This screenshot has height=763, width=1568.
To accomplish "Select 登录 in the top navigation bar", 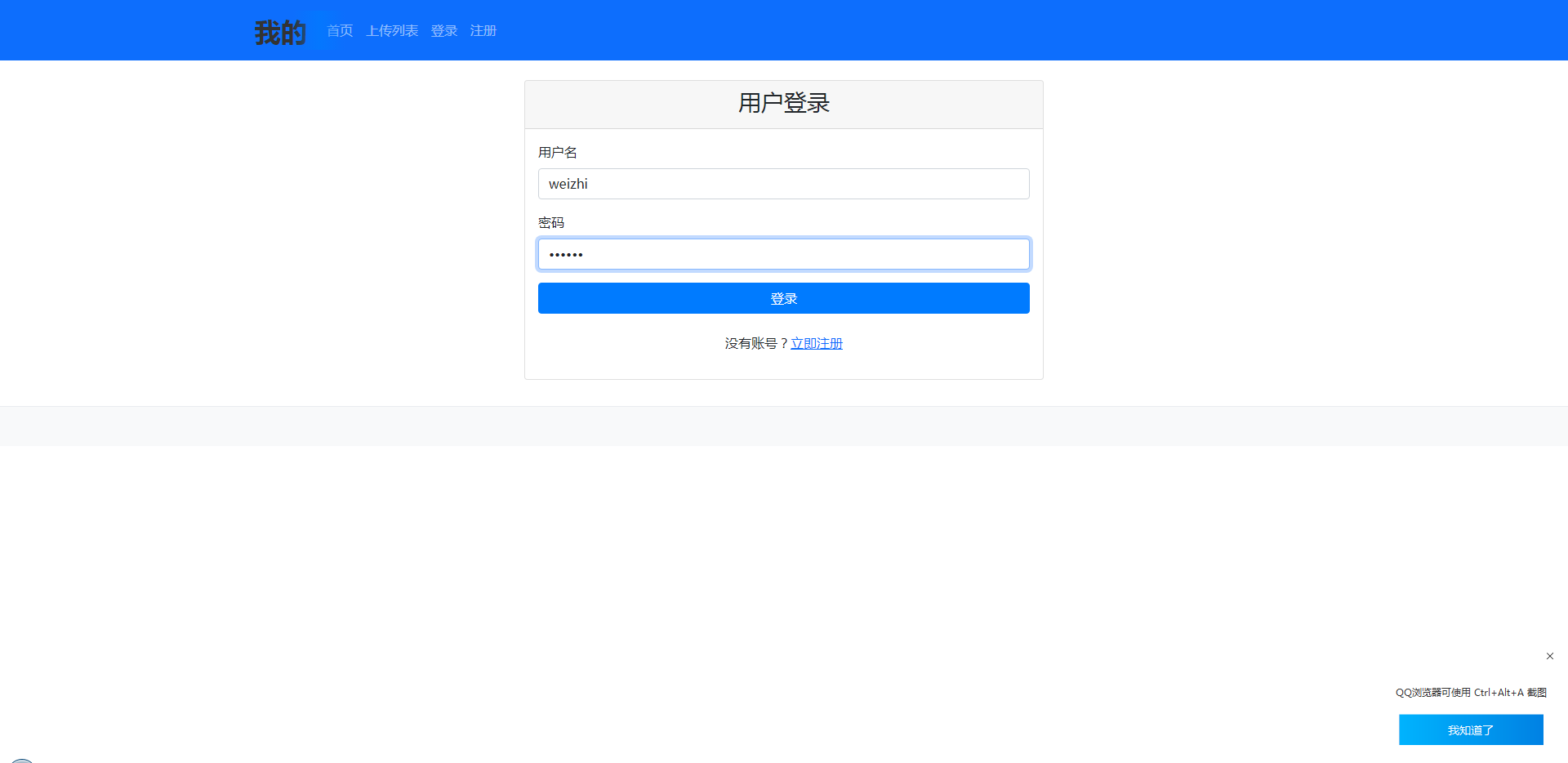I will pyautogui.click(x=444, y=31).
